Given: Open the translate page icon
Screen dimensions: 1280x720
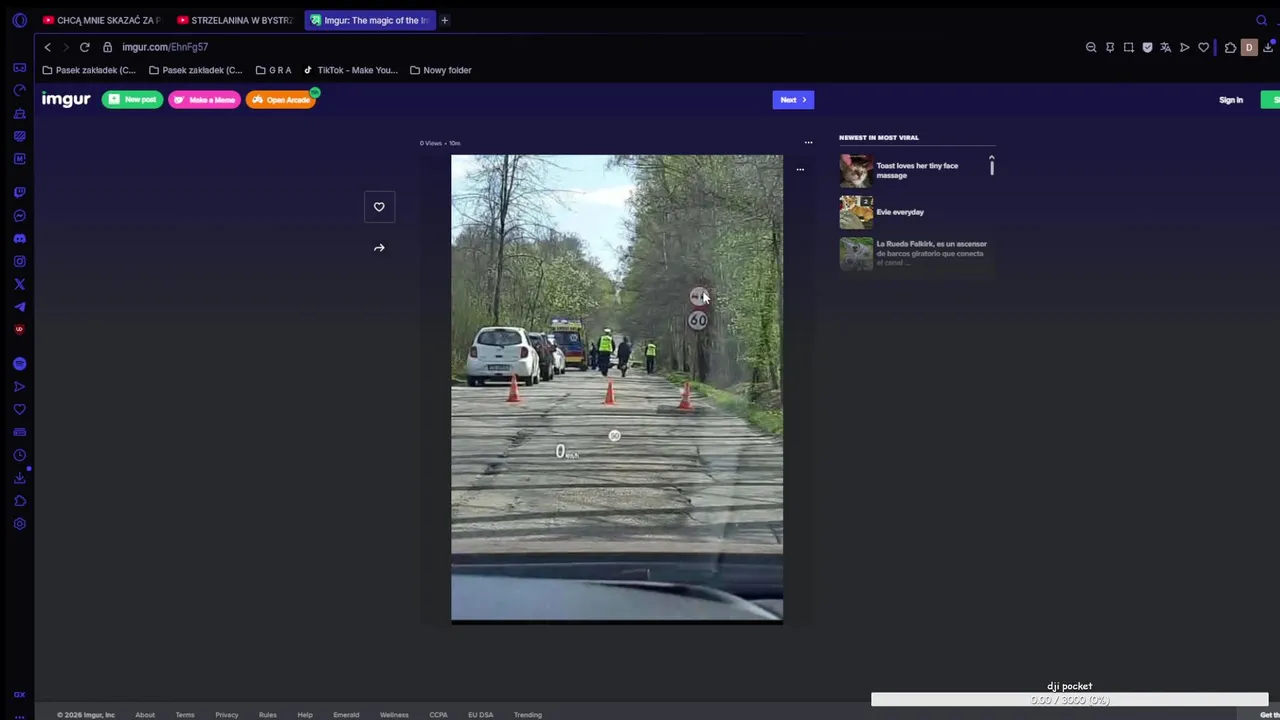Looking at the screenshot, I should click(x=1166, y=47).
